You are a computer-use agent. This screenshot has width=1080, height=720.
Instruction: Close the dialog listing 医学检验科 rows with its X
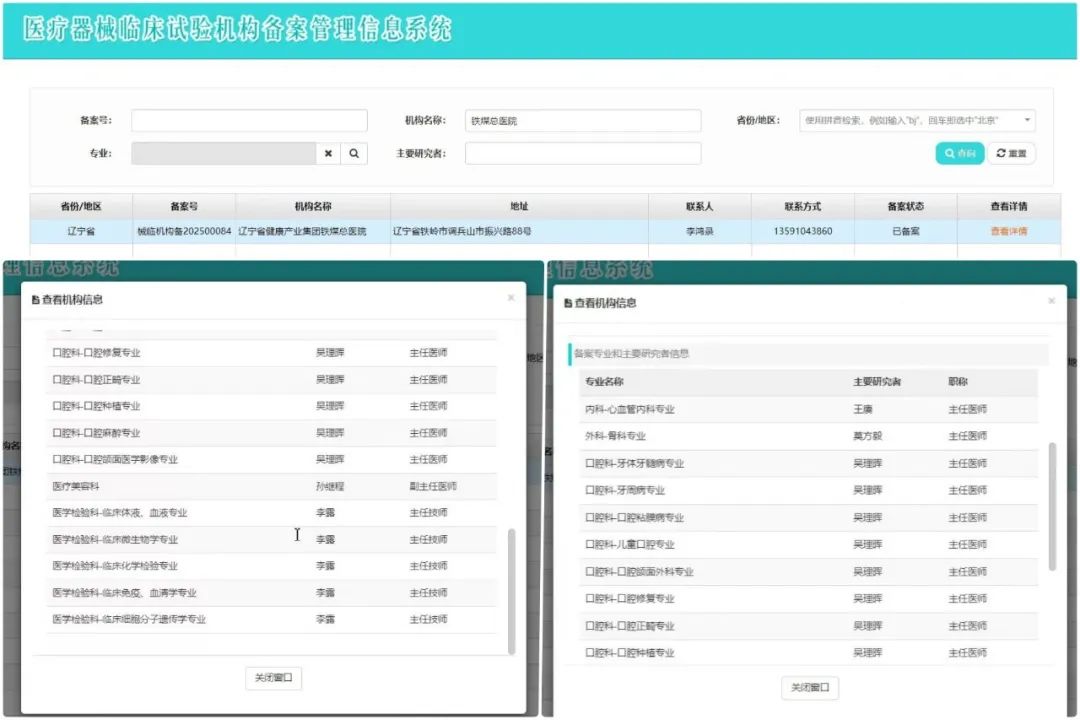coord(511,298)
